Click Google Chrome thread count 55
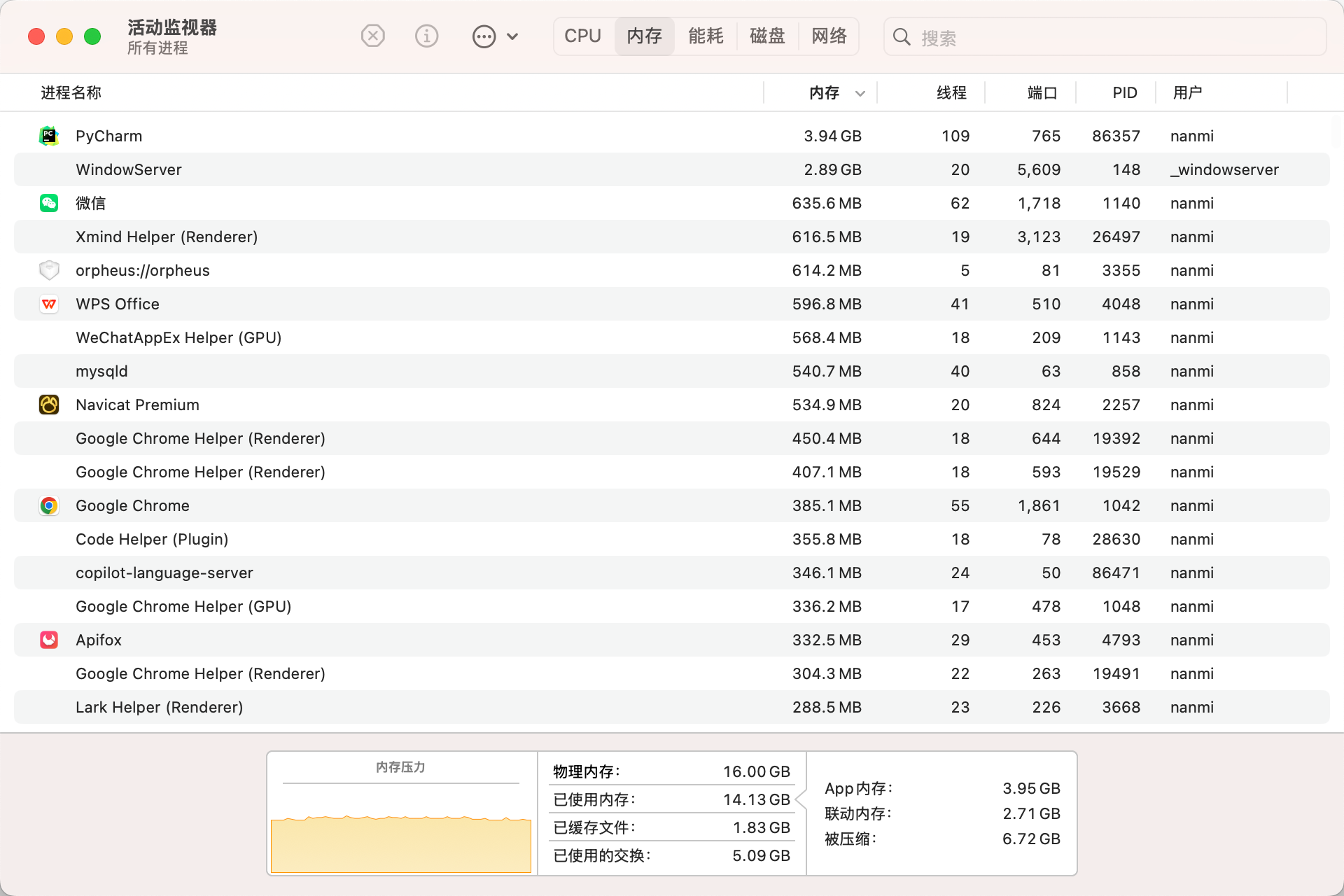 [x=960, y=505]
